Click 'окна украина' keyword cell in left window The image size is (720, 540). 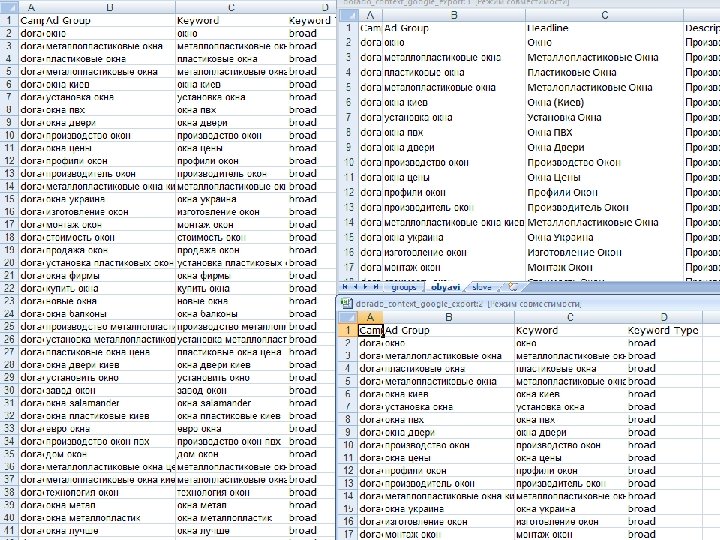tap(231, 199)
